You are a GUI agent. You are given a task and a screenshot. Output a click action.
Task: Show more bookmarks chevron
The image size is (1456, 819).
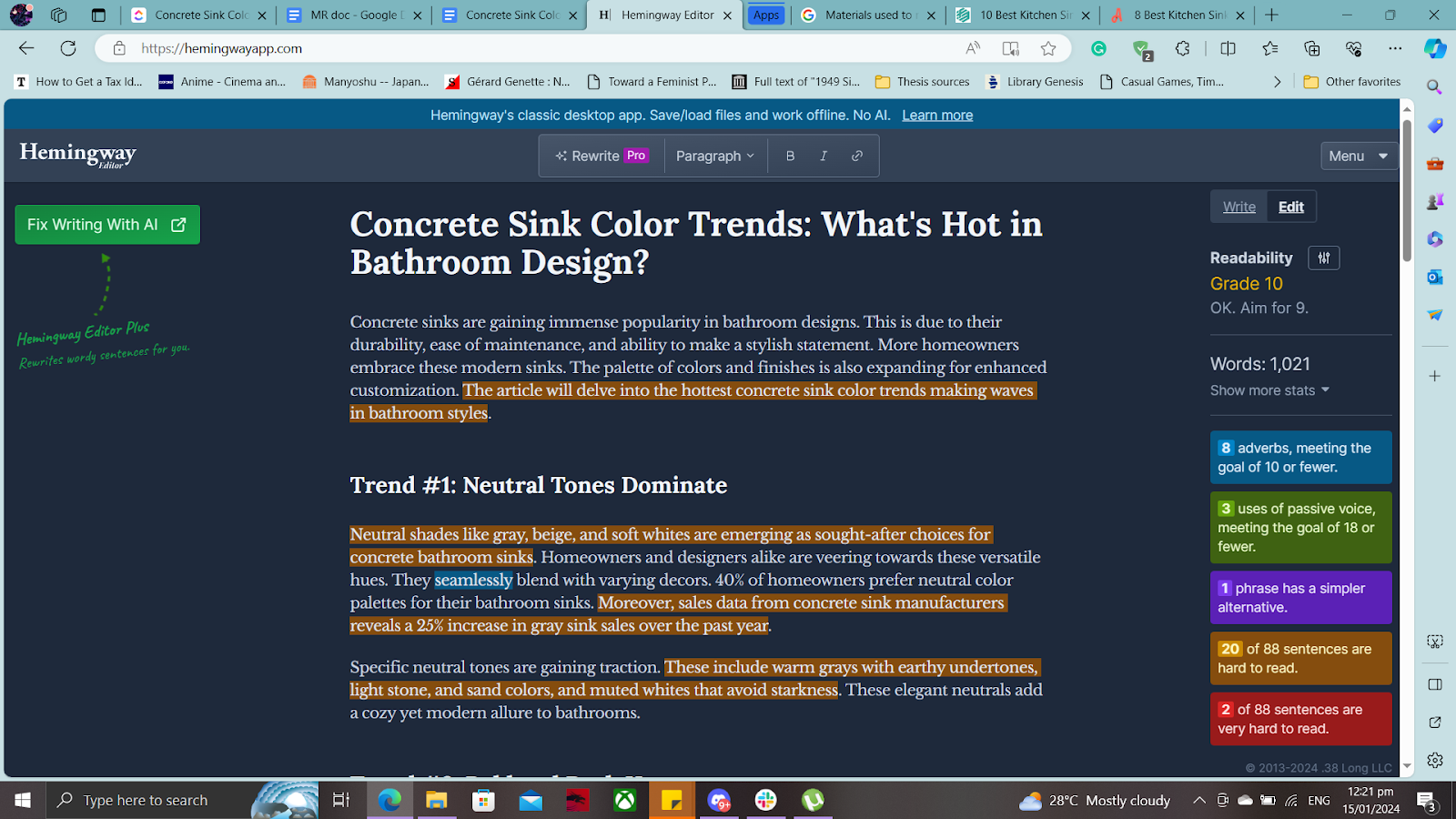tap(1277, 82)
